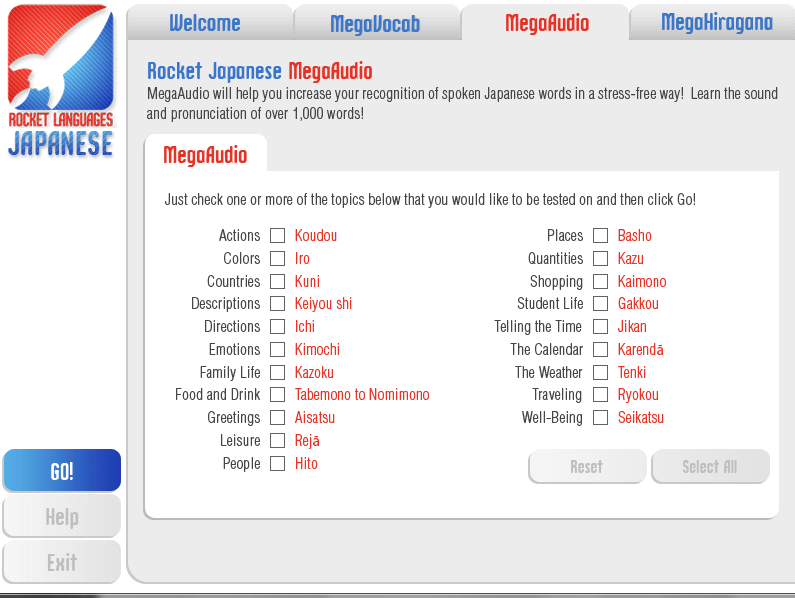Click the red Tabemono to Nomimono label
The width and height of the screenshot is (795, 598).
362,395
